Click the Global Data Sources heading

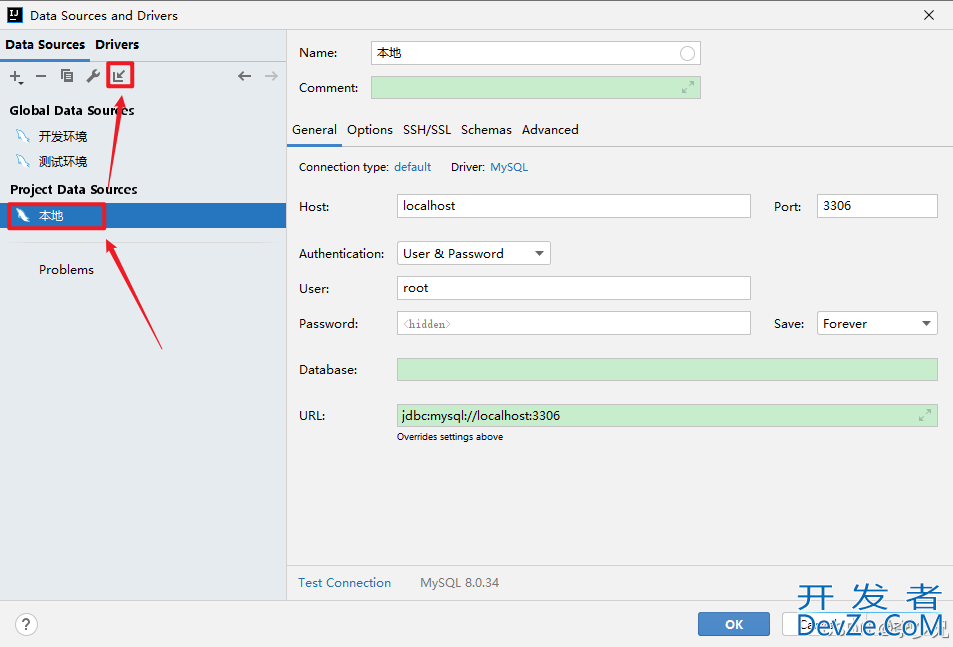(x=72, y=111)
